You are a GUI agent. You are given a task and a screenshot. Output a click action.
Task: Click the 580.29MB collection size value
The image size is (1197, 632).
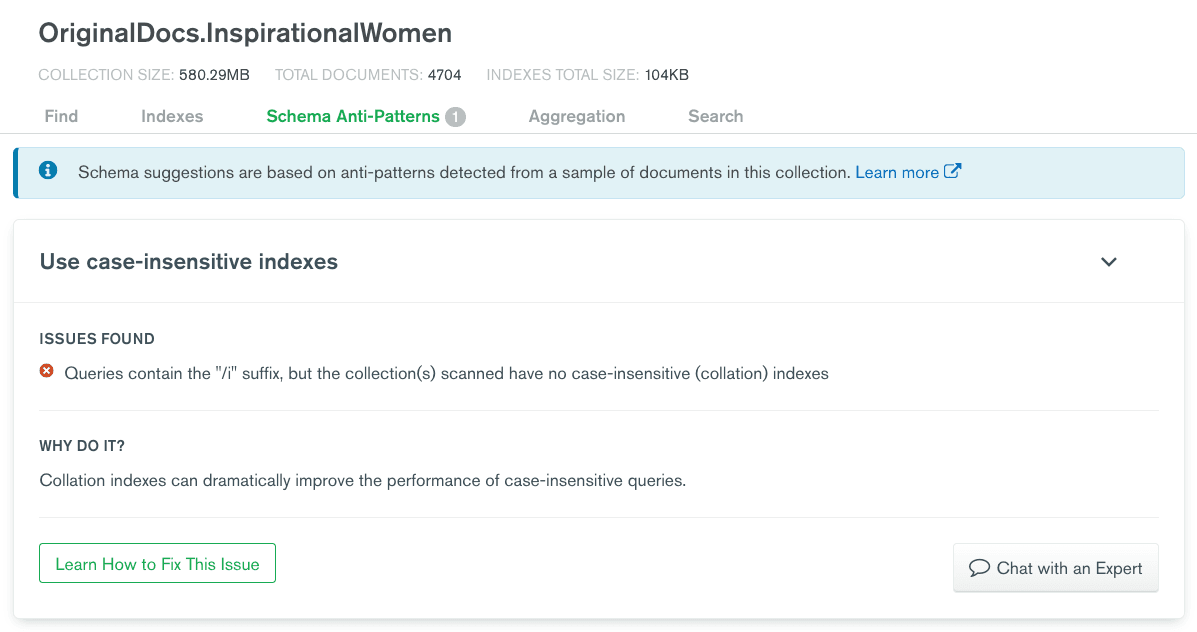coord(214,75)
